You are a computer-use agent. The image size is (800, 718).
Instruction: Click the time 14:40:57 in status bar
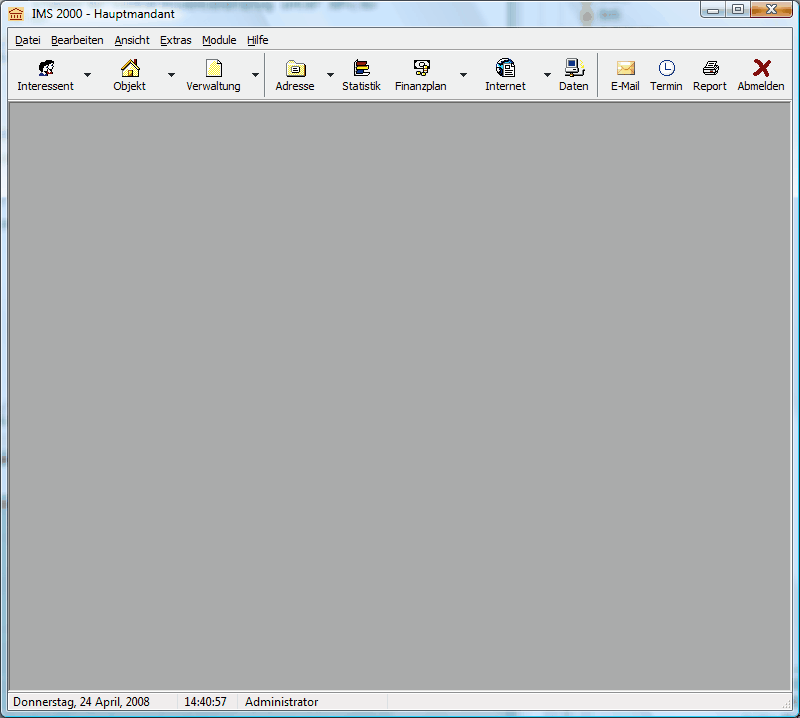pos(205,702)
